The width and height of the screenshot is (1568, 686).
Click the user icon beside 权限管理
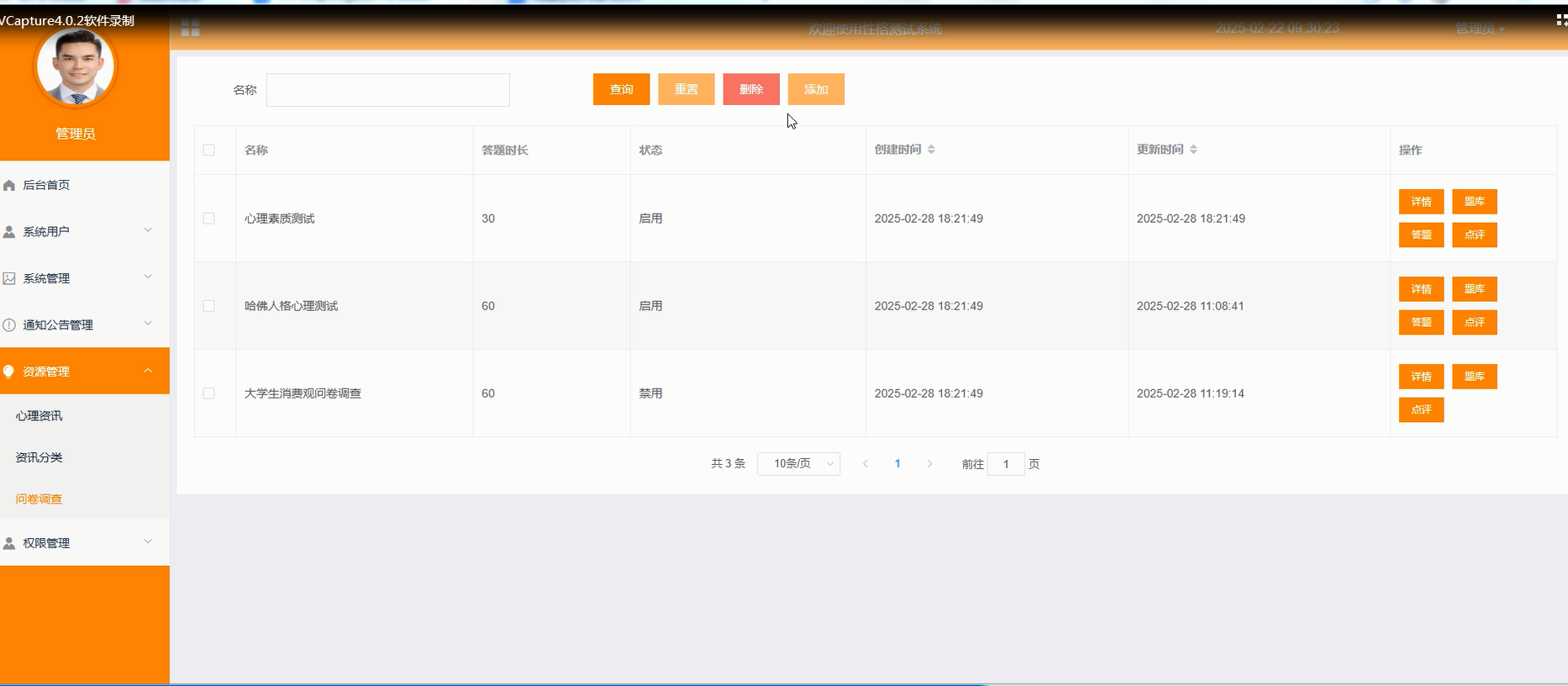[9, 543]
